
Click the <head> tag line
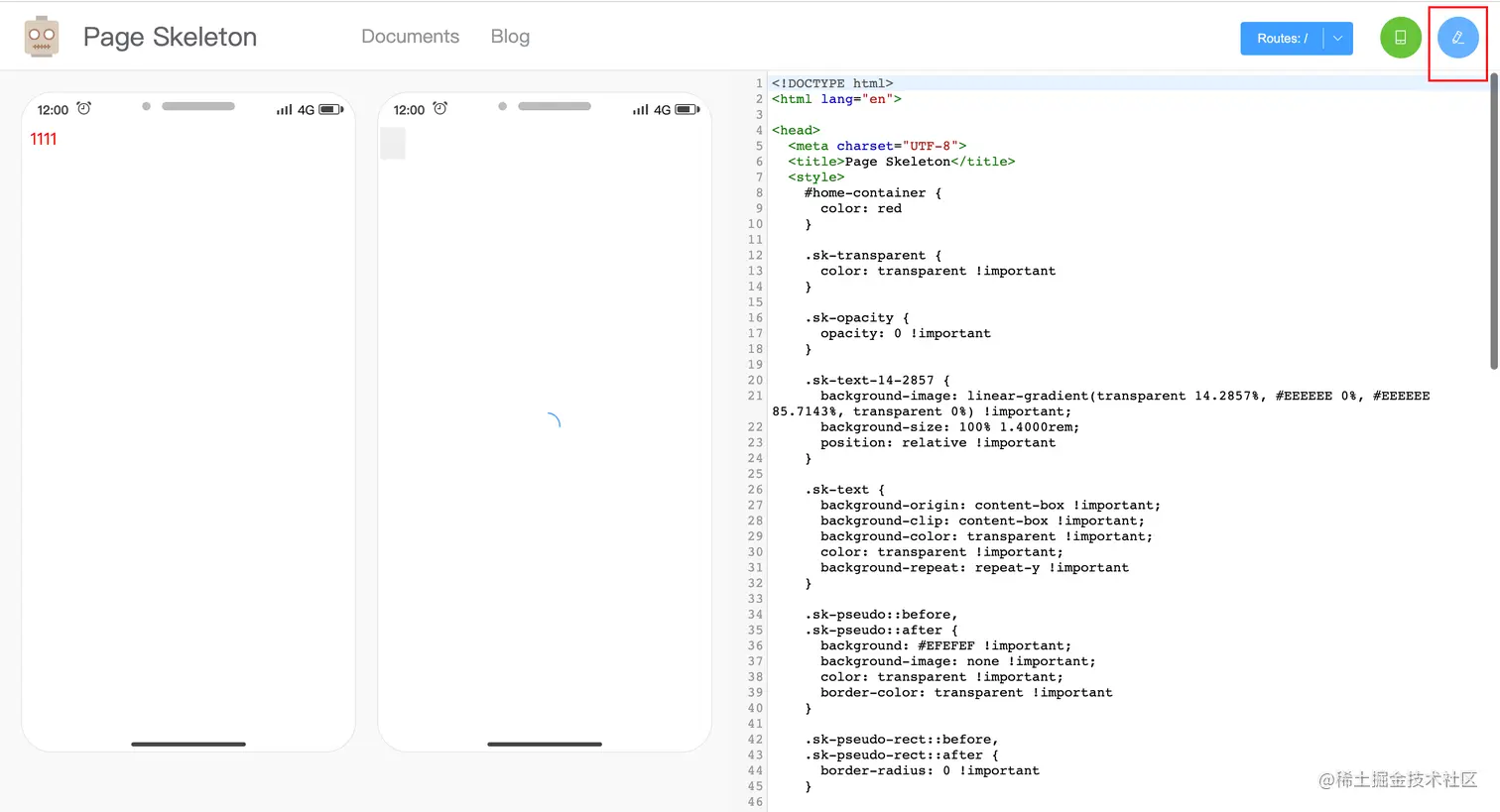pyautogui.click(x=796, y=130)
